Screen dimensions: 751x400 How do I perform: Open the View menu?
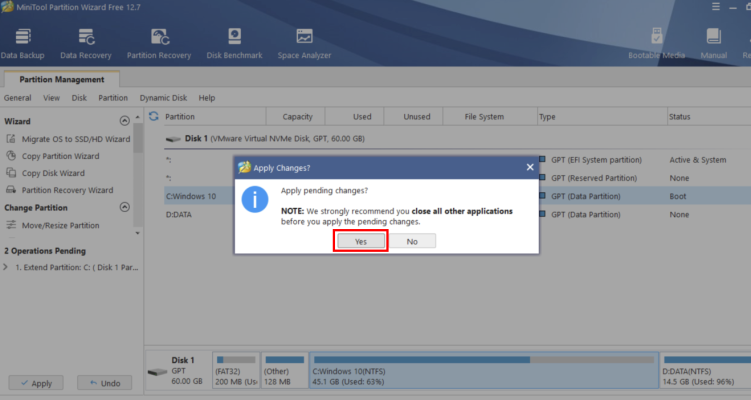coord(51,98)
